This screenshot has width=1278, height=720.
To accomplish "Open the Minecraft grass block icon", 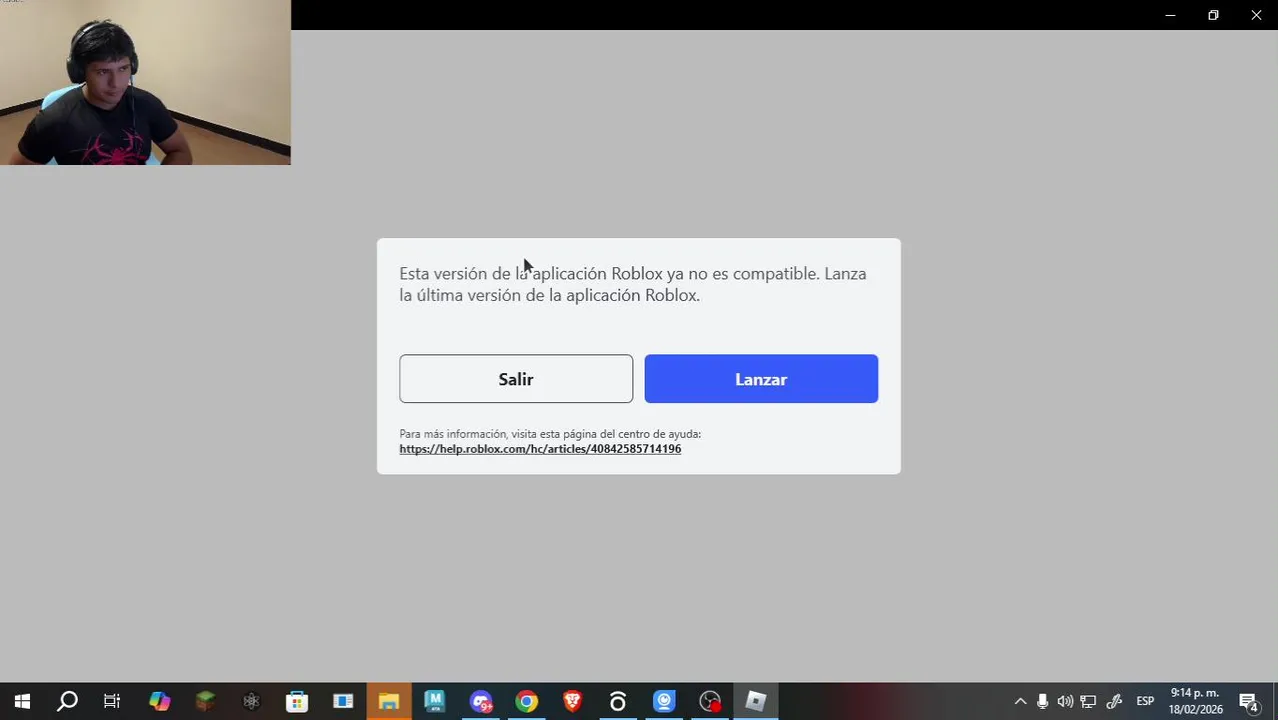I will [205, 701].
